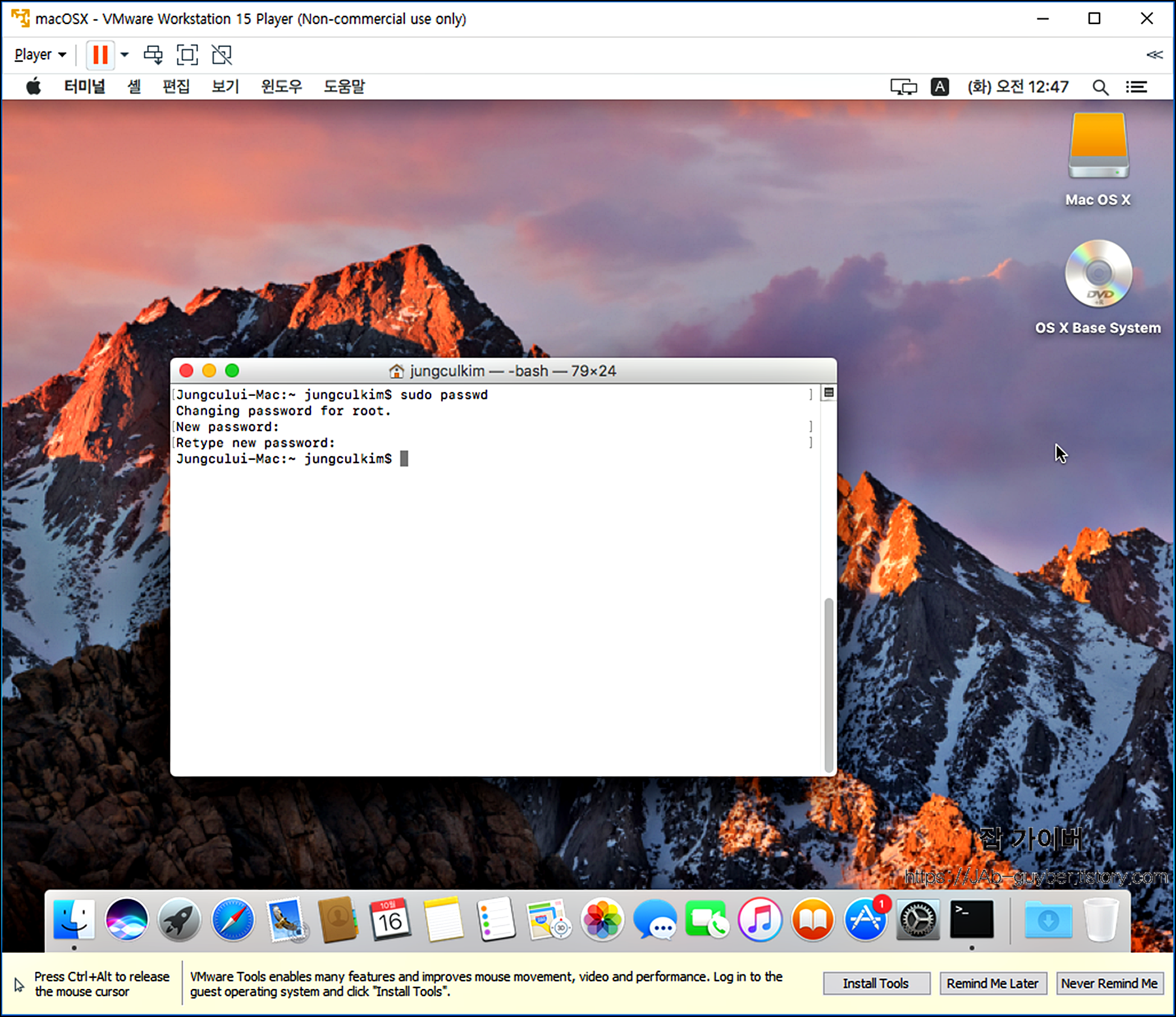
Task: Open 터미널 application menu
Action: click(x=84, y=86)
